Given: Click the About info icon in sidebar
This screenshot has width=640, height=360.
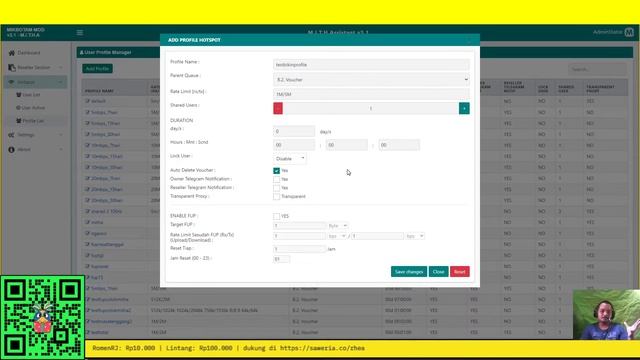Looking at the screenshot, I should tap(11, 149).
